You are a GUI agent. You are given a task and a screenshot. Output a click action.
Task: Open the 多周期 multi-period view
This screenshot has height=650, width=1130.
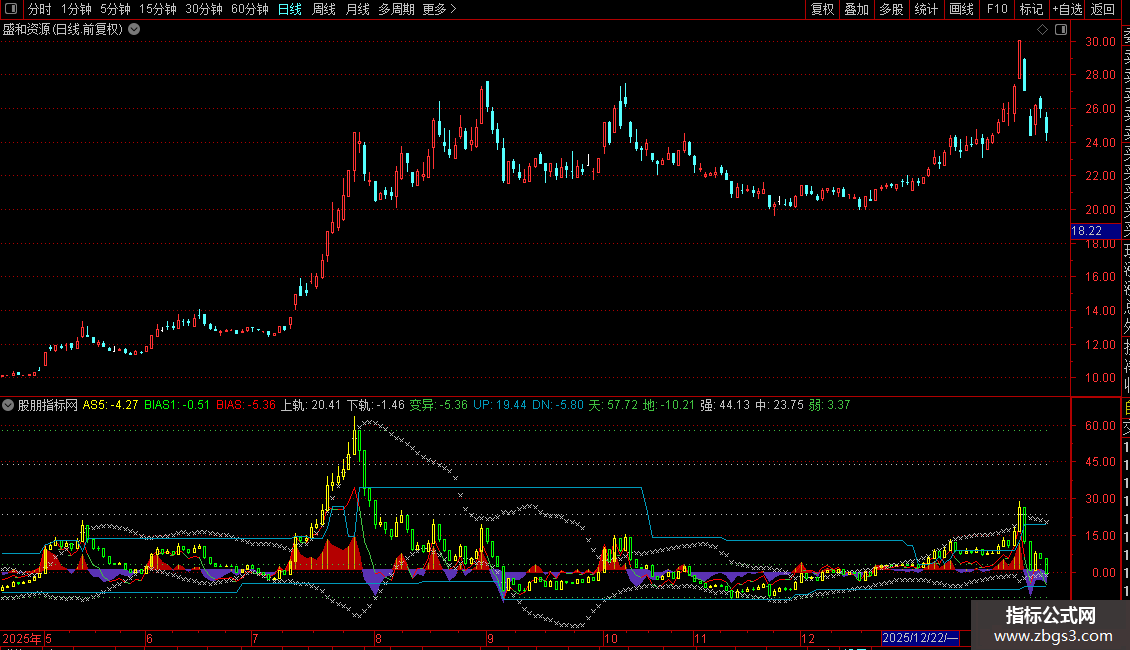tap(396, 9)
